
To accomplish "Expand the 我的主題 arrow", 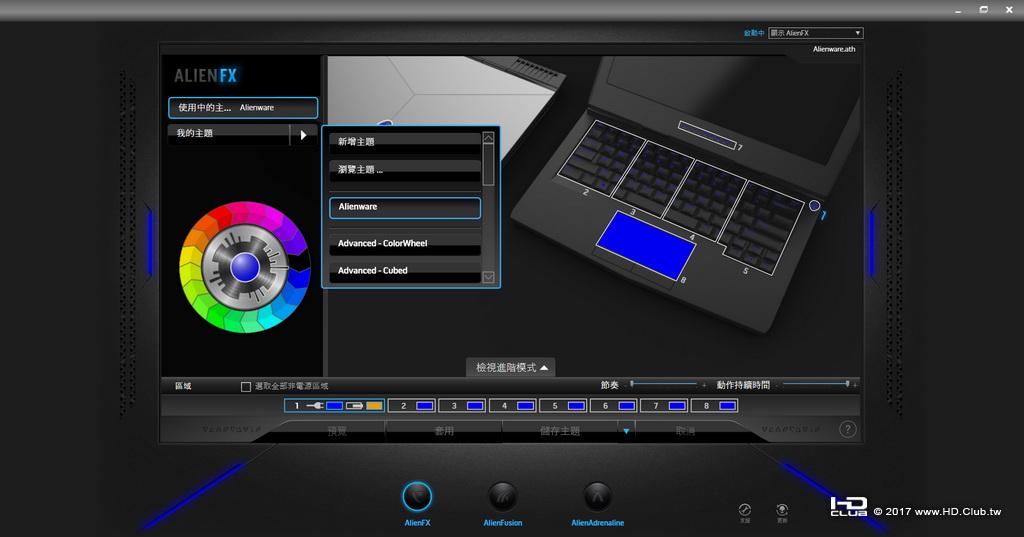I will 303,134.
